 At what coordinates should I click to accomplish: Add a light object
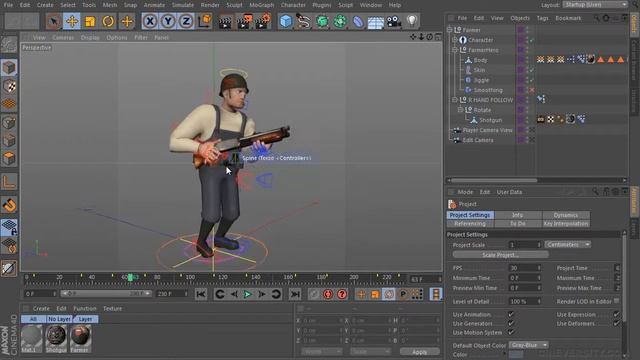click(x=412, y=21)
